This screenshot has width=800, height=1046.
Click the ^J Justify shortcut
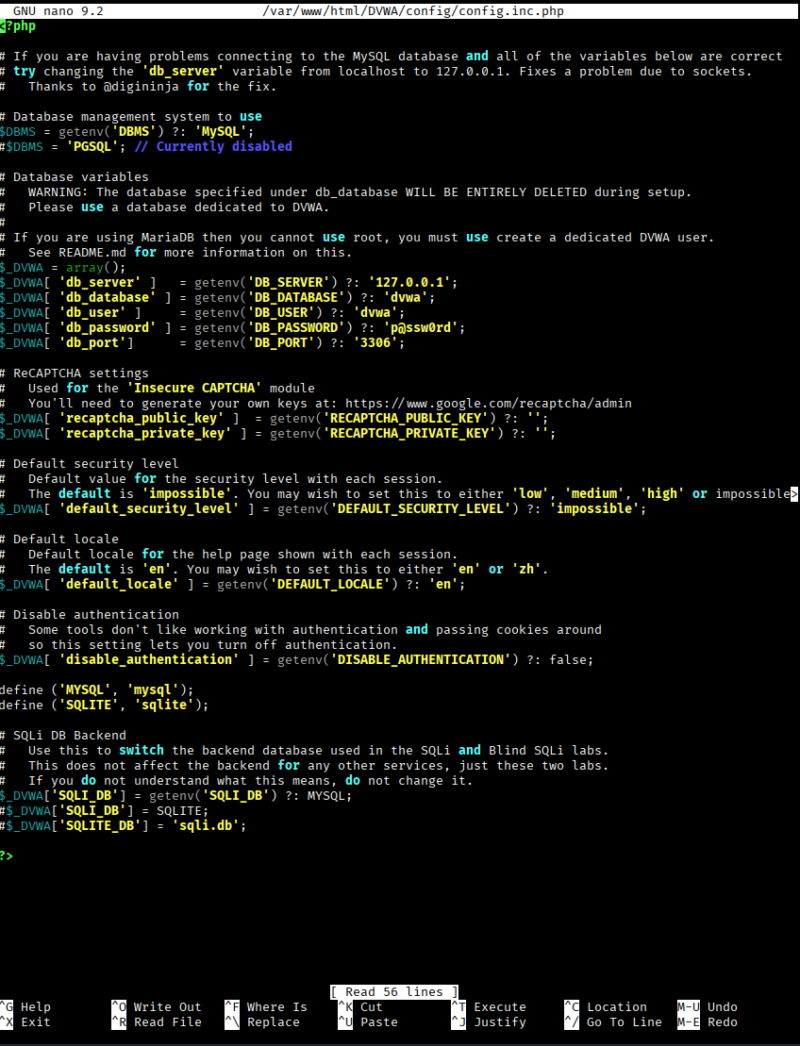tap(489, 1022)
